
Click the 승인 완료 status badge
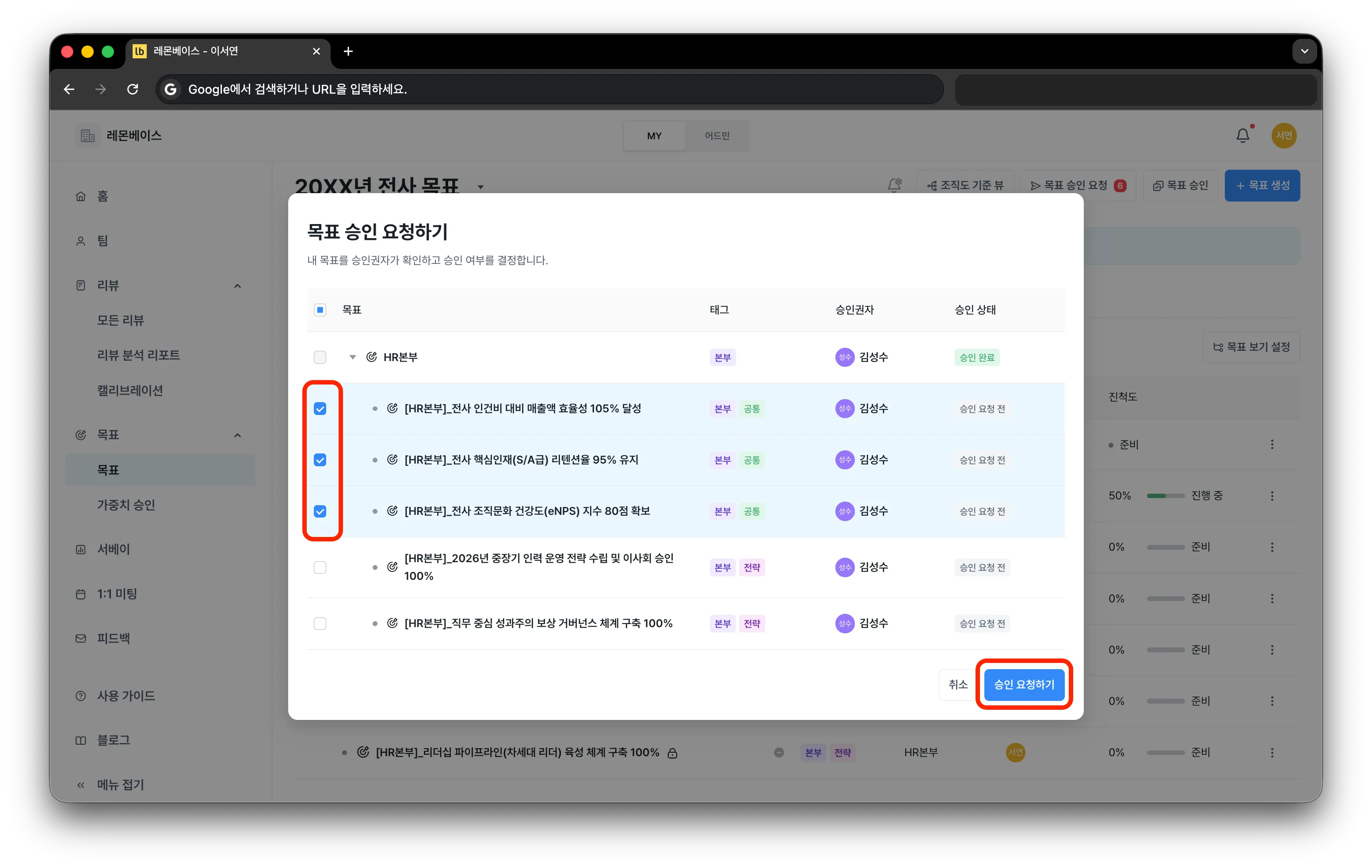click(x=976, y=358)
